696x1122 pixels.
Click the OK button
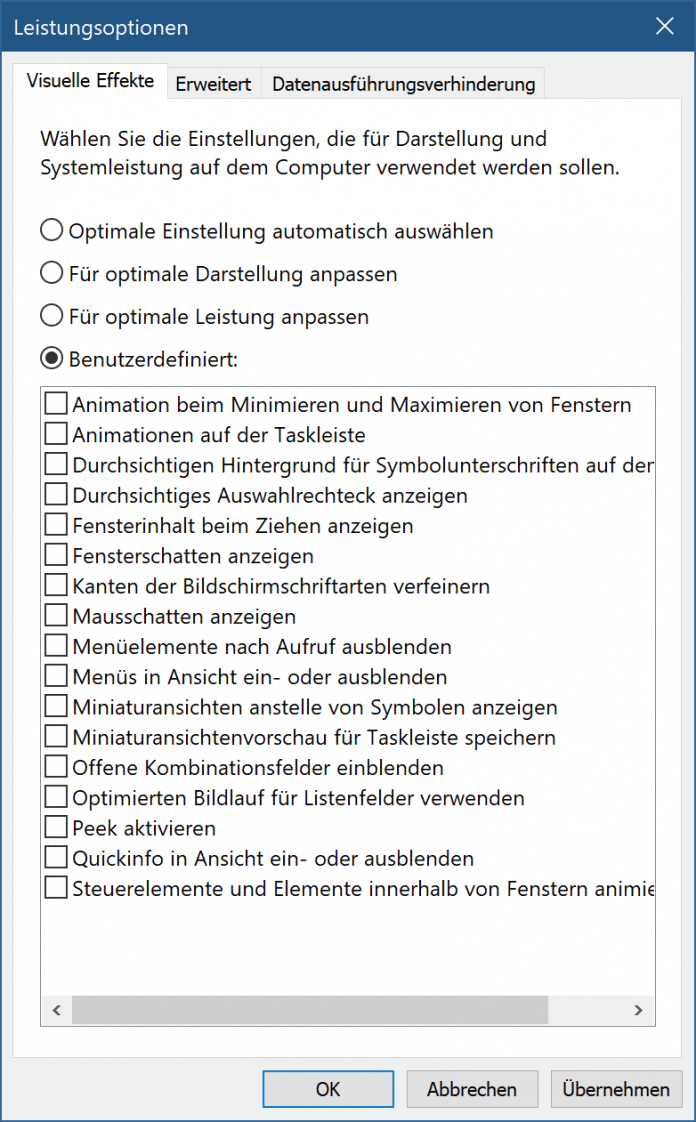328,1089
